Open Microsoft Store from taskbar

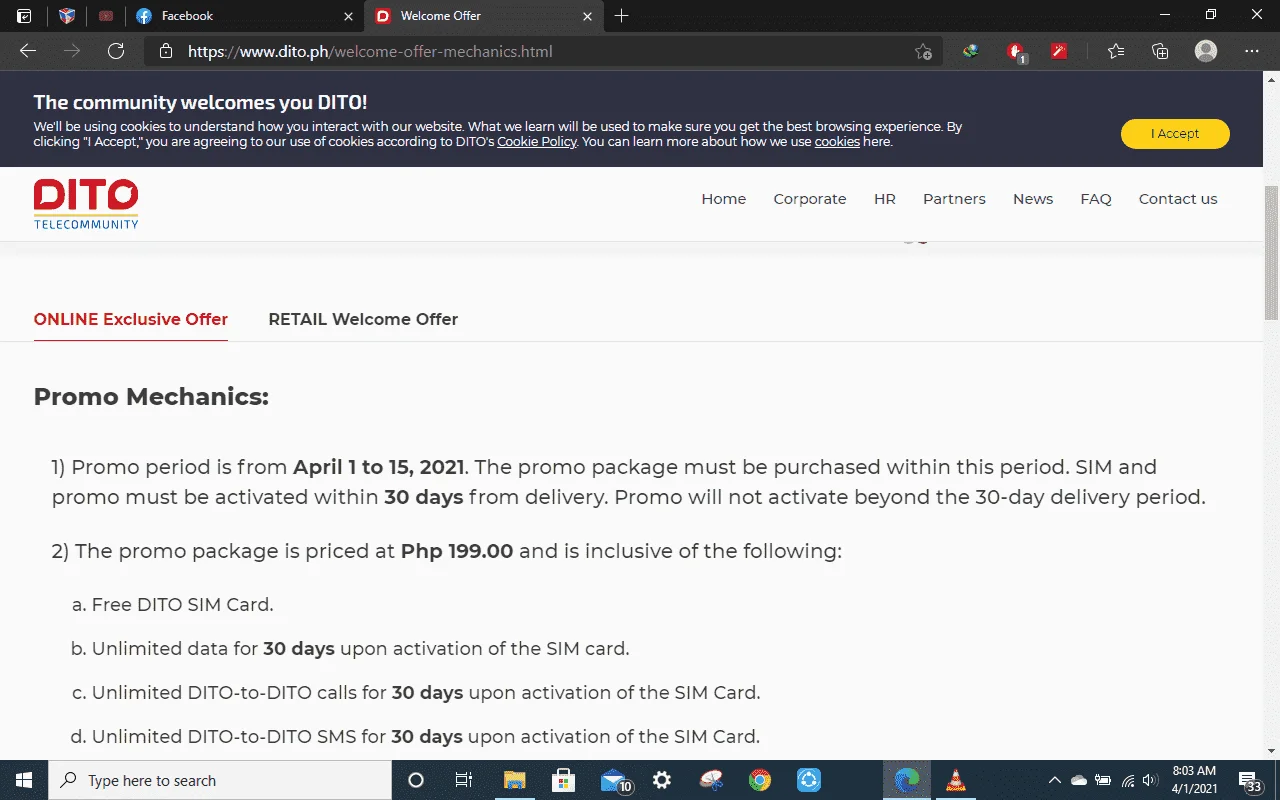click(563, 780)
